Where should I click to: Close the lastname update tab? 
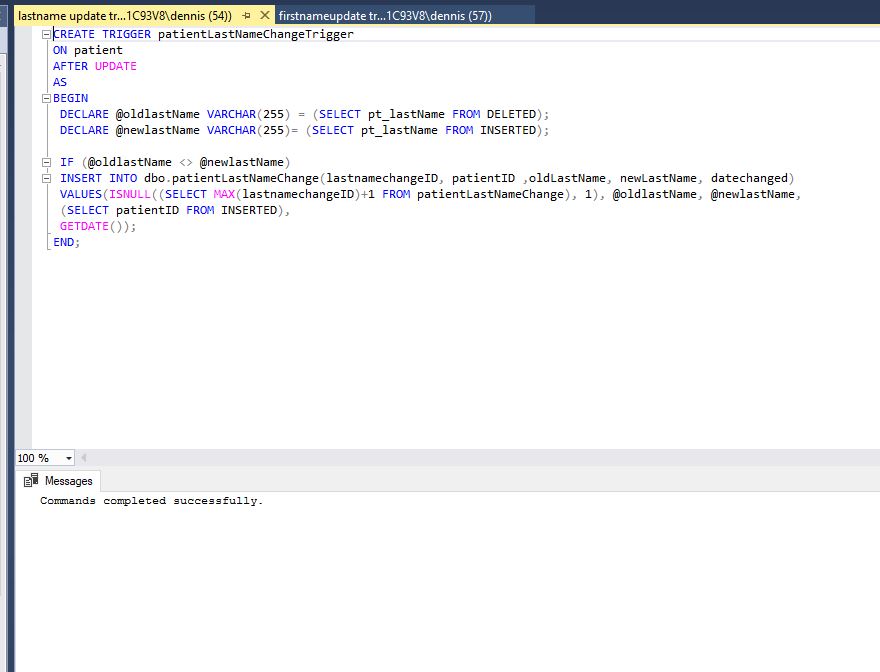click(265, 15)
